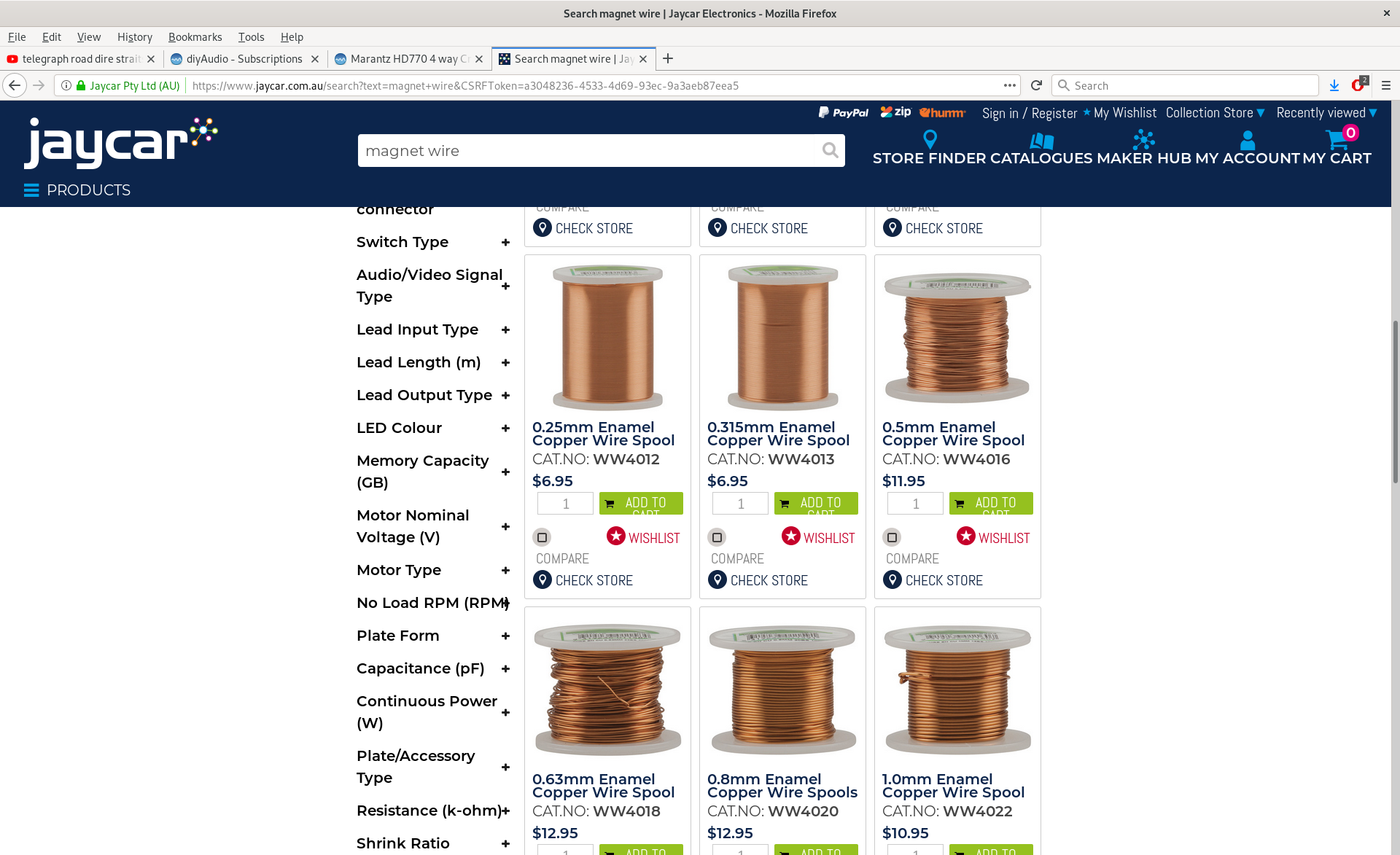The image size is (1400, 855).
Task: Add WW4016 wire to cart
Action: [x=991, y=503]
